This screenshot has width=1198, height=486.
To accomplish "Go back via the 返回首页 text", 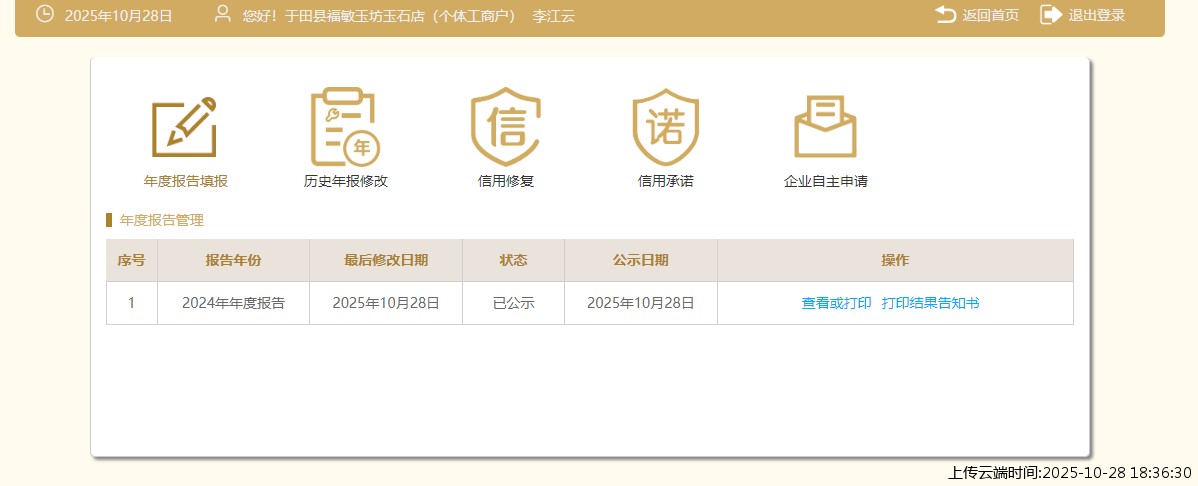I will pos(990,15).
